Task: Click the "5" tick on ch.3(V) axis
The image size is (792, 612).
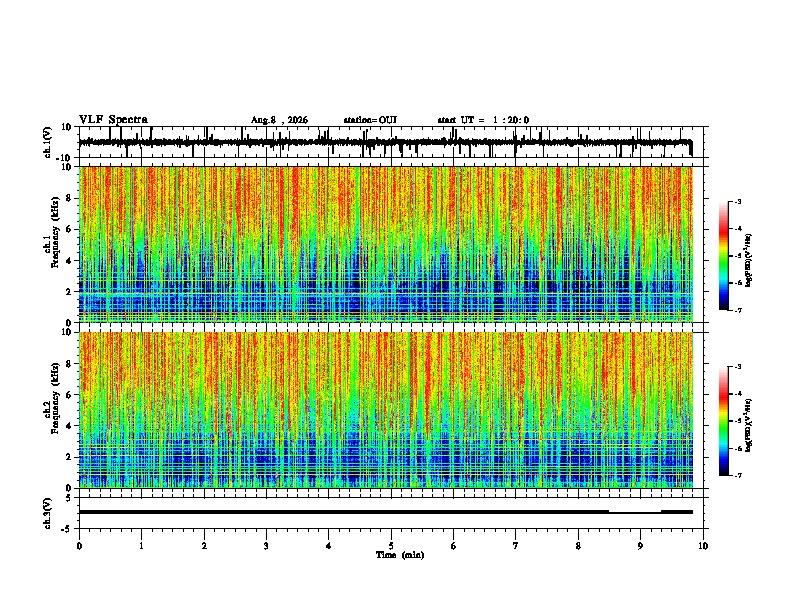Action: pyautogui.click(x=69, y=497)
